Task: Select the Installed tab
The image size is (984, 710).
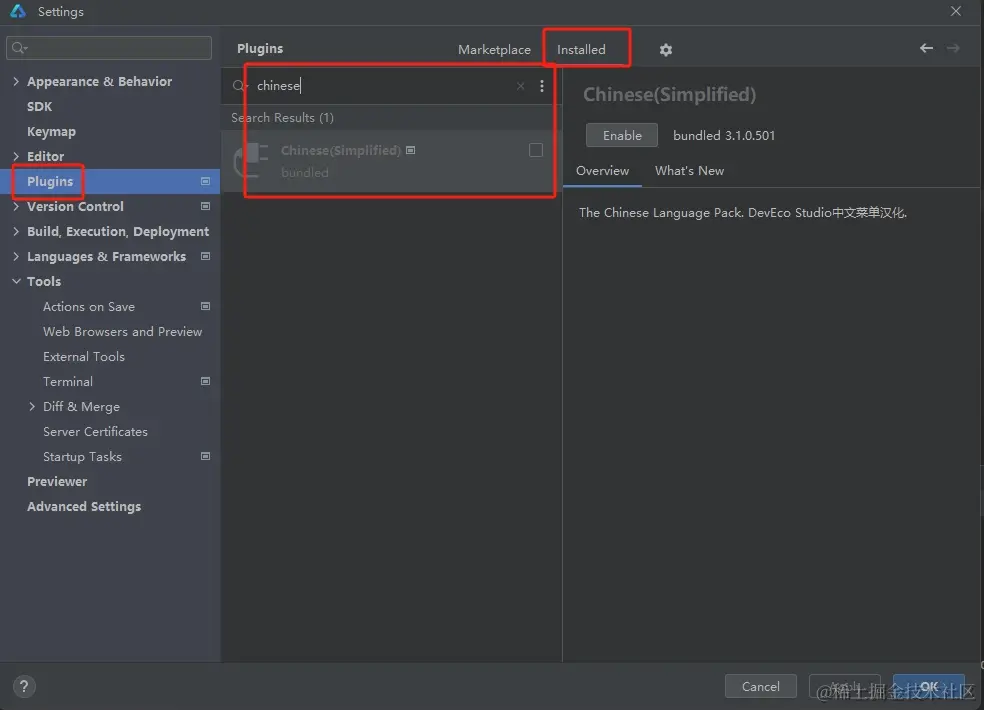Action: 581,50
